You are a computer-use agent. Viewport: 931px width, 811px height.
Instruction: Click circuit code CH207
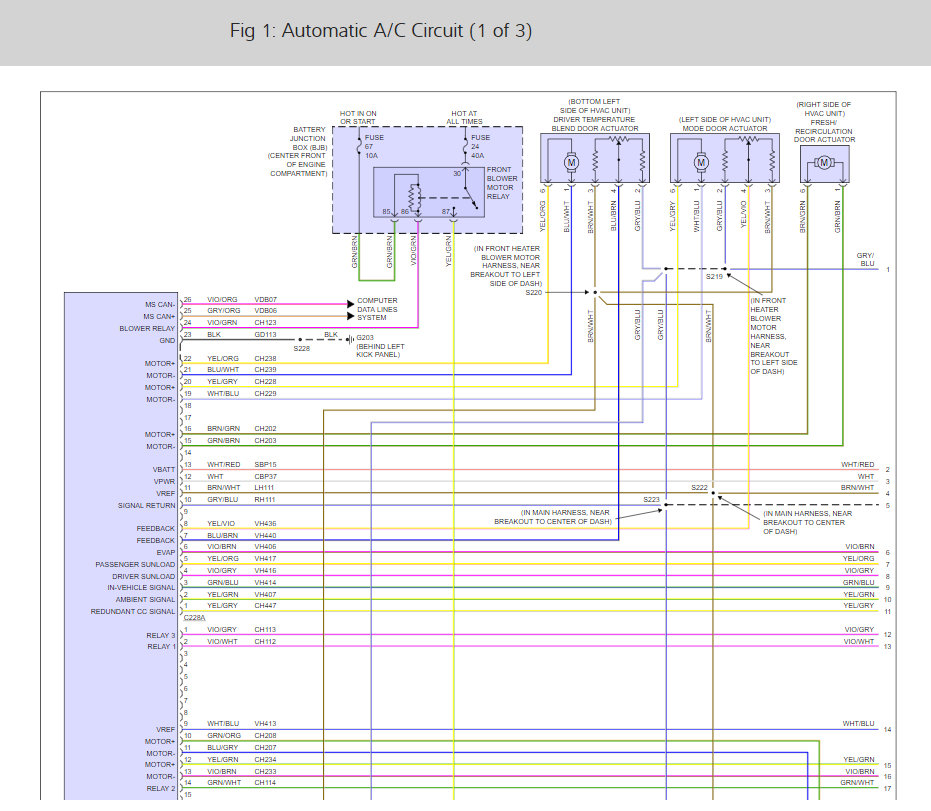[265, 747]
